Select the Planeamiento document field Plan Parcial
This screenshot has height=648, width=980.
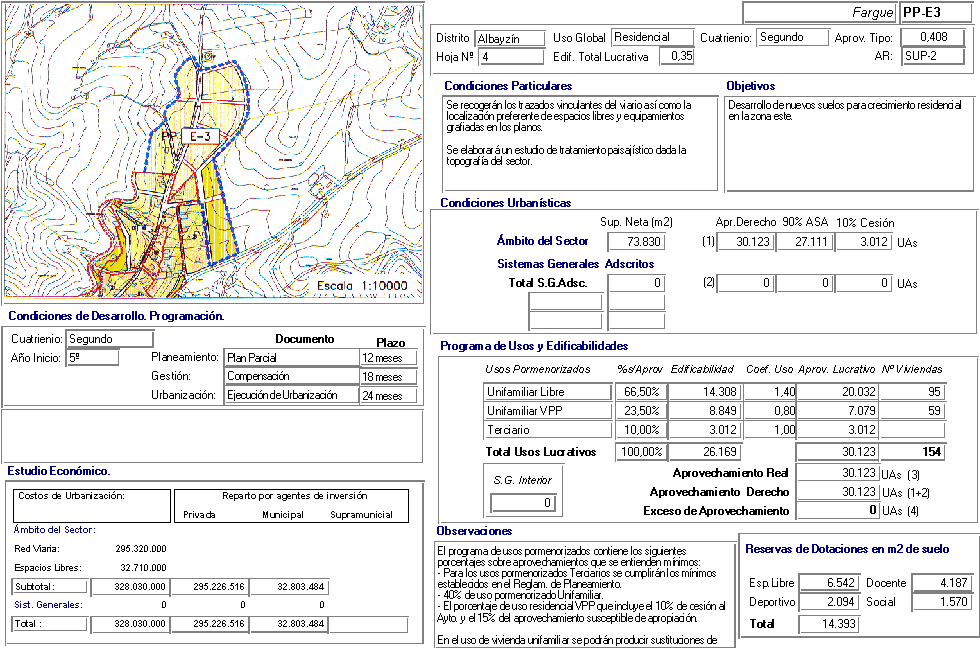tap(291, 358)
